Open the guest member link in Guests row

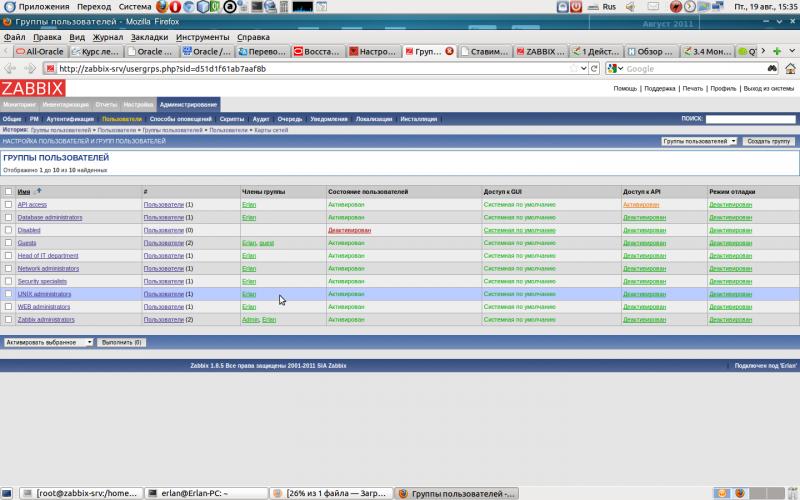click(266, 243)
